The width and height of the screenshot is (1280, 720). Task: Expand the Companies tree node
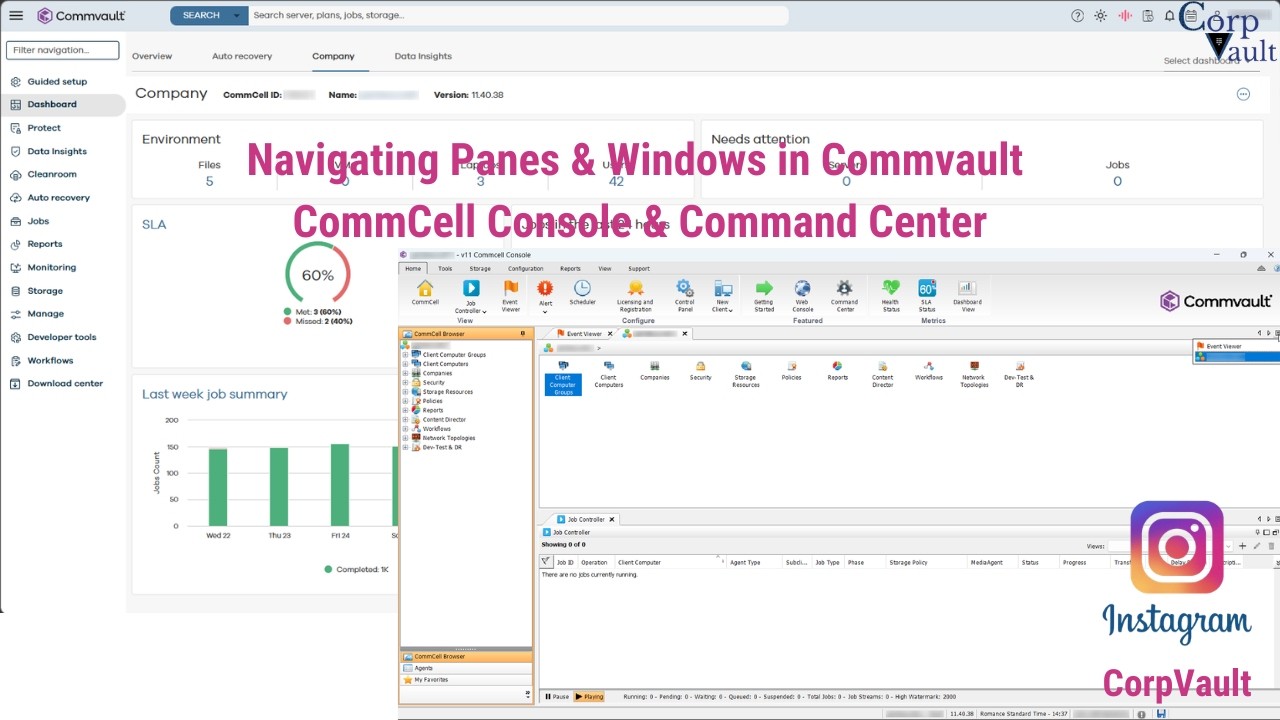[405, 373]
